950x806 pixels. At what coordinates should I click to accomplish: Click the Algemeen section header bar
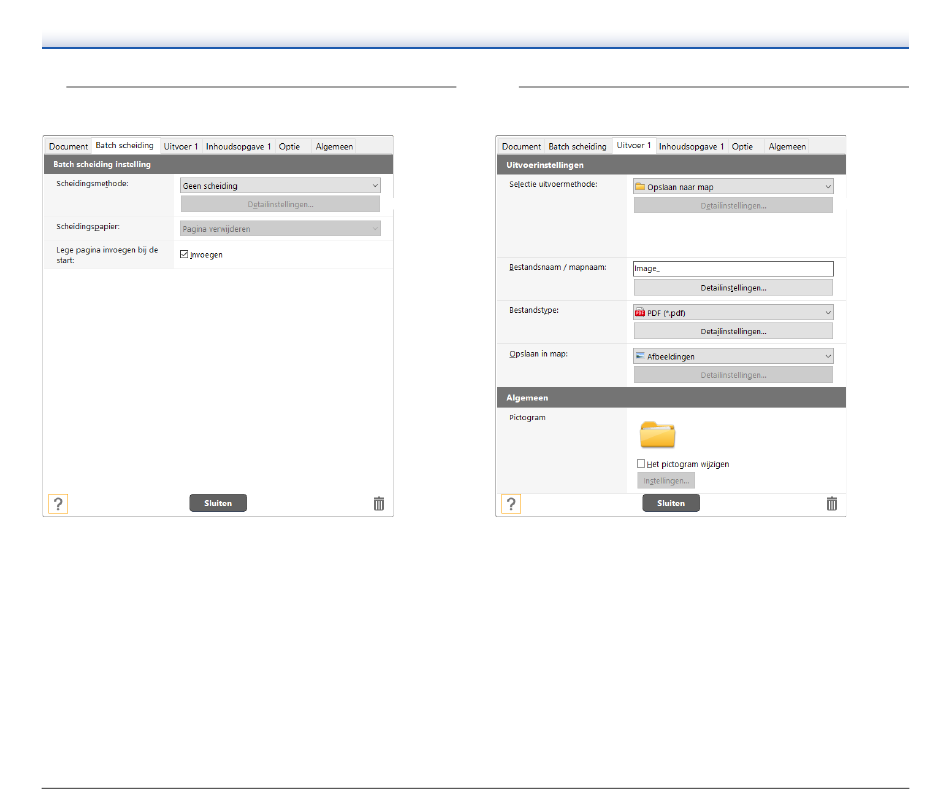coord(671,398)
